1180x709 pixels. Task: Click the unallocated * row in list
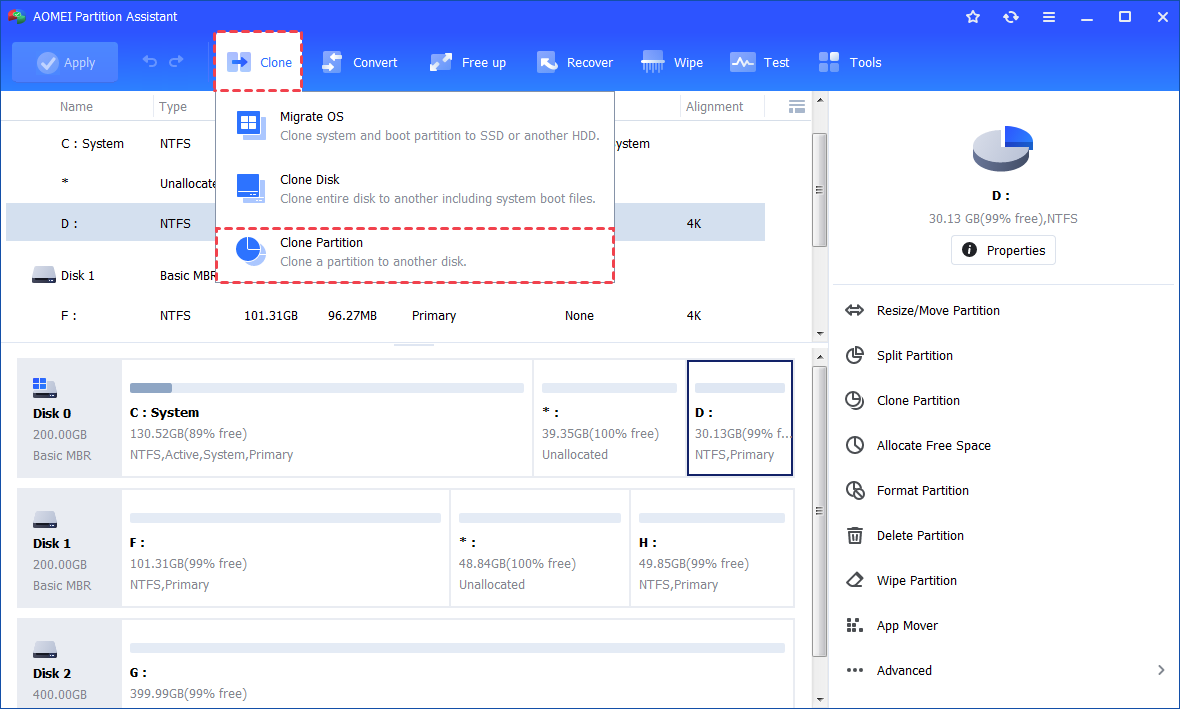tap(385, 183)
